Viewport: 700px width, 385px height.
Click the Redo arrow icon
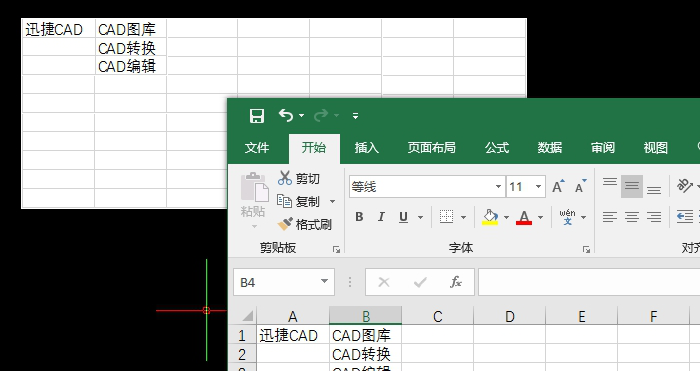point(321,116)
